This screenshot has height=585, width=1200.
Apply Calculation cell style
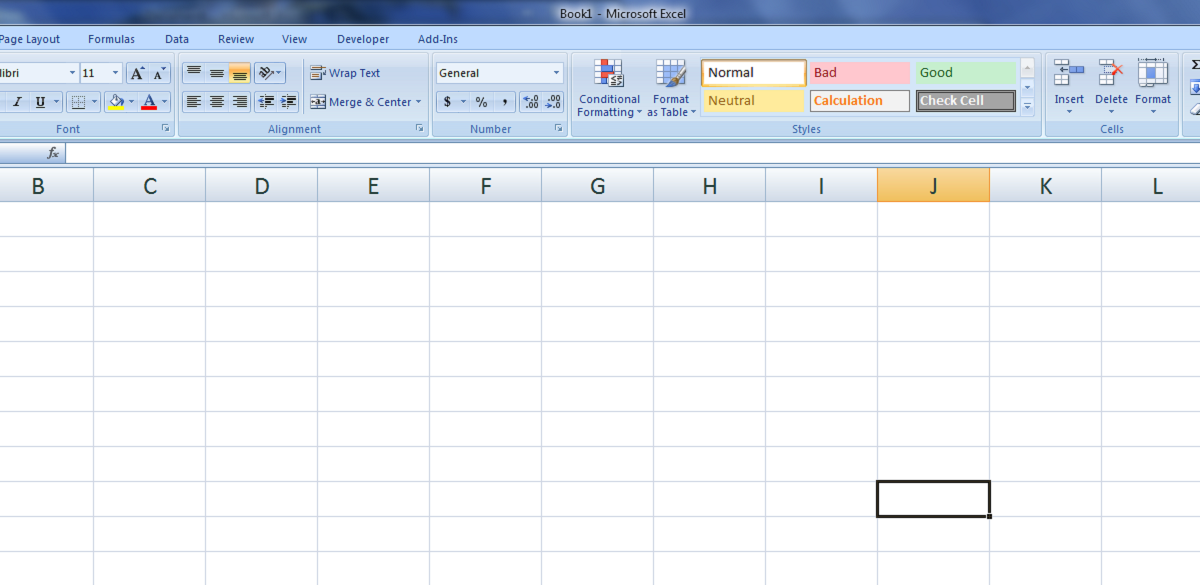(860, 101)
